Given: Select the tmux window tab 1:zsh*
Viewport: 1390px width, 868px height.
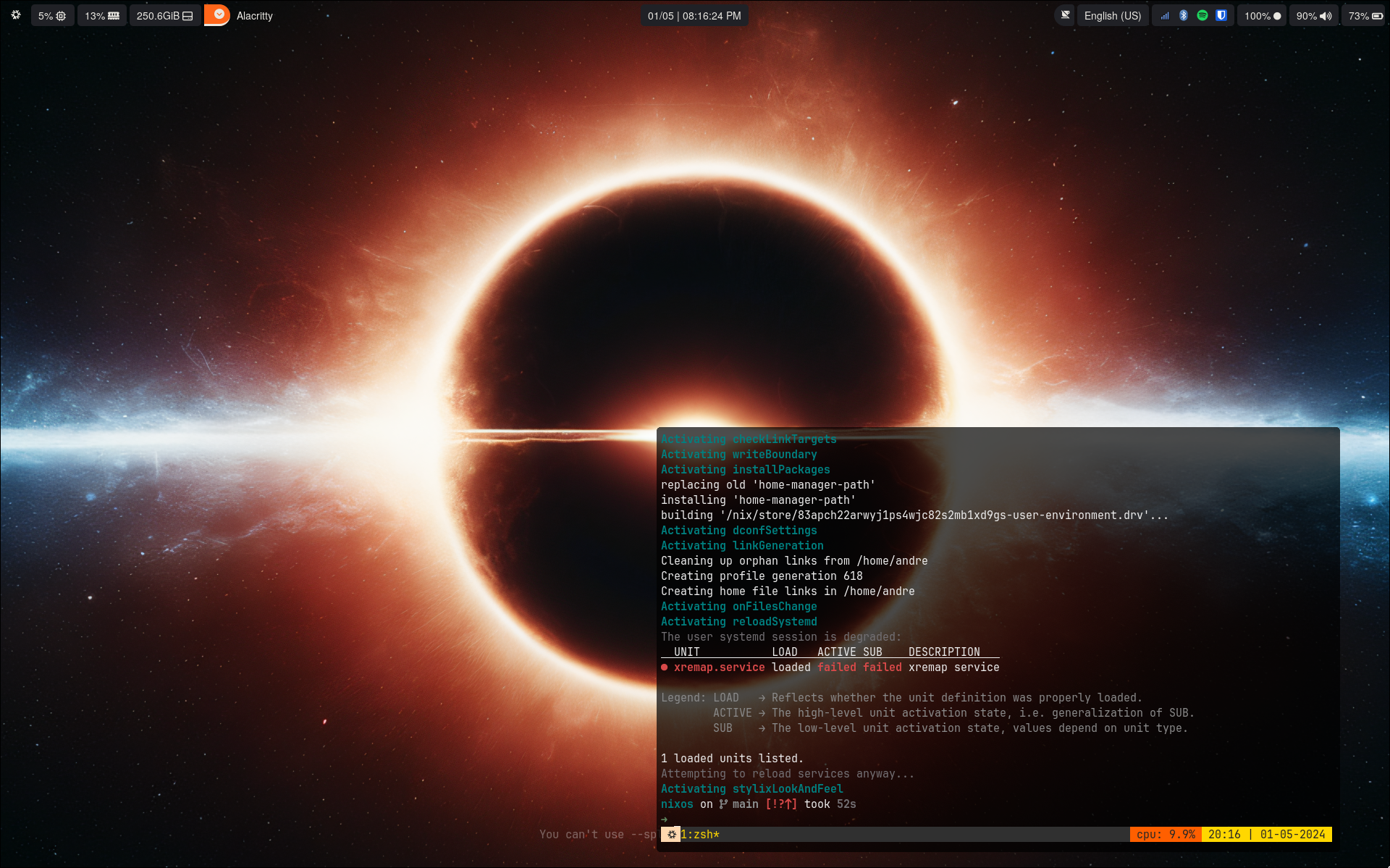Looking at the screenshot, I should pos(700,835).
